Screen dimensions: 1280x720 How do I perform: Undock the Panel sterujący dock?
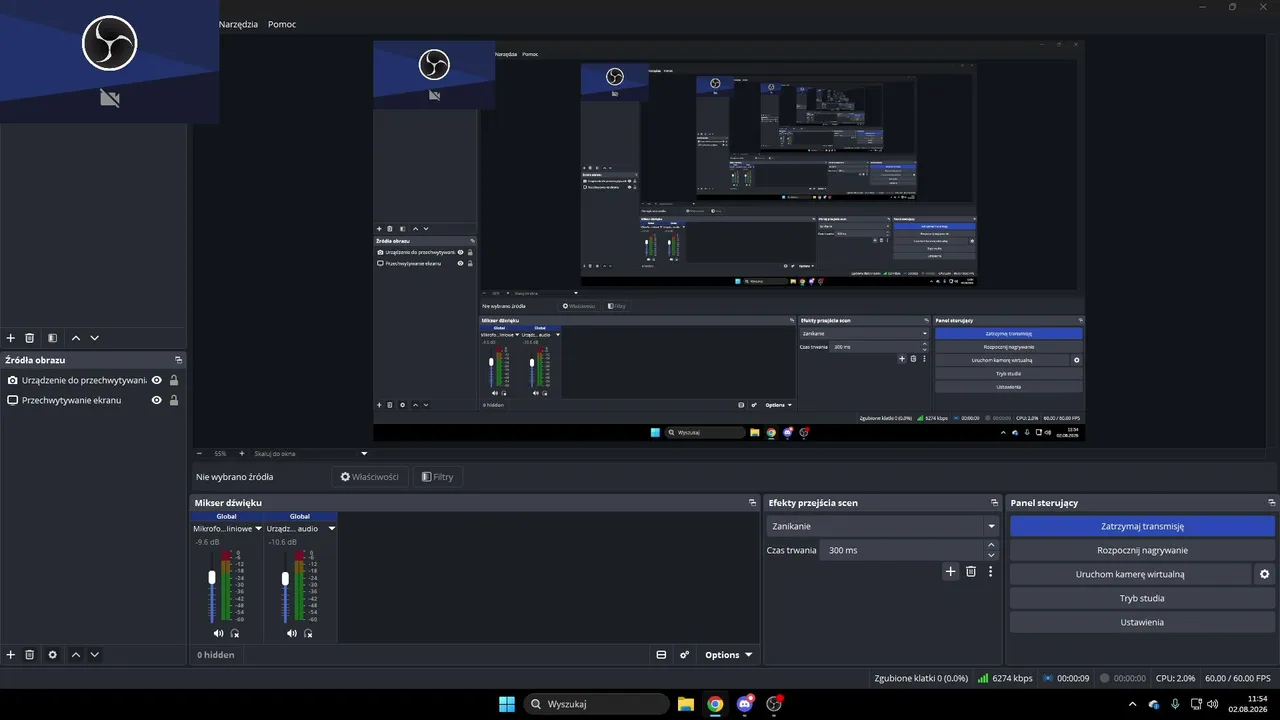coord(1272,503)
